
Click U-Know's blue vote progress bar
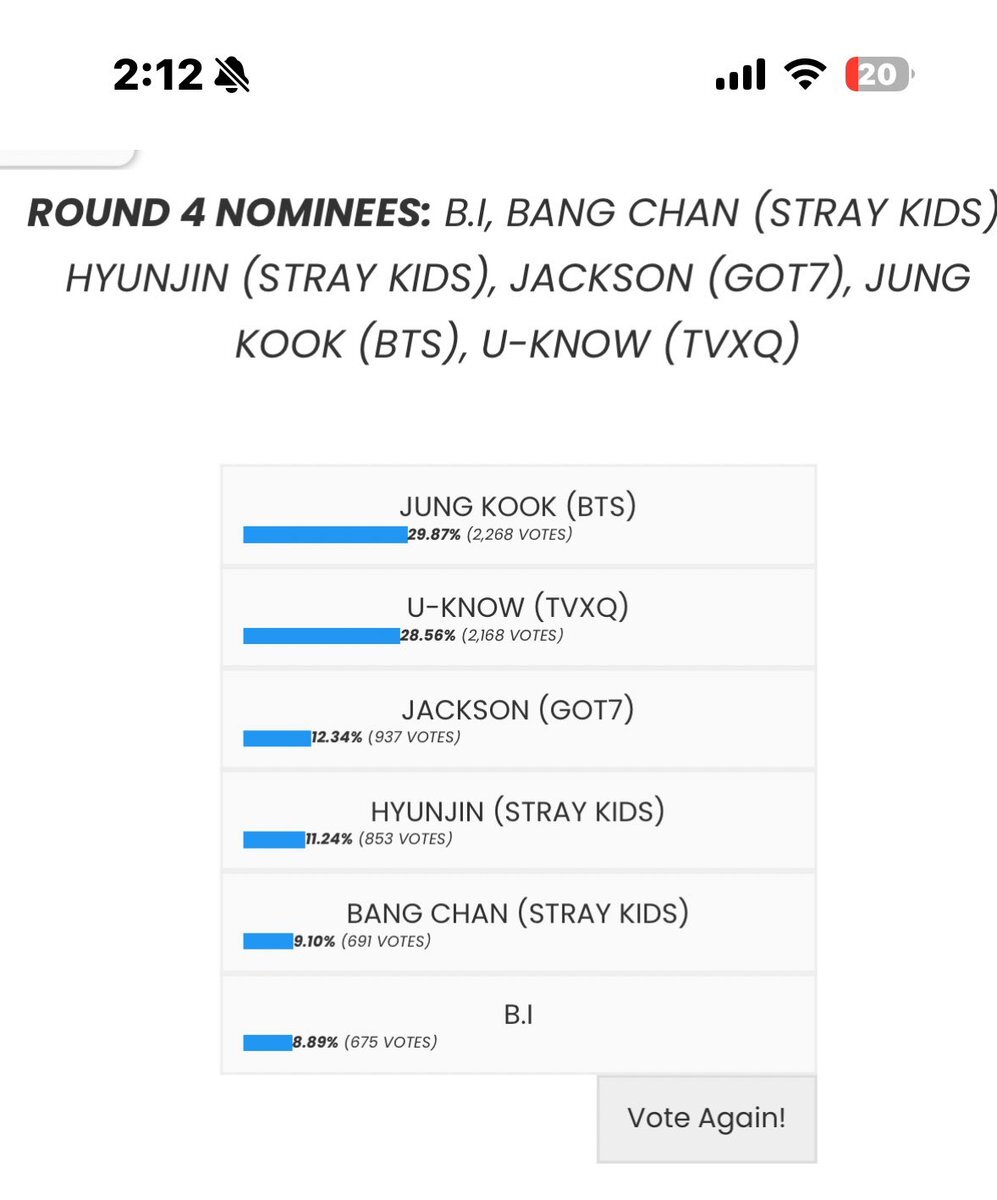pyautogui.click(x=321, y=636)
